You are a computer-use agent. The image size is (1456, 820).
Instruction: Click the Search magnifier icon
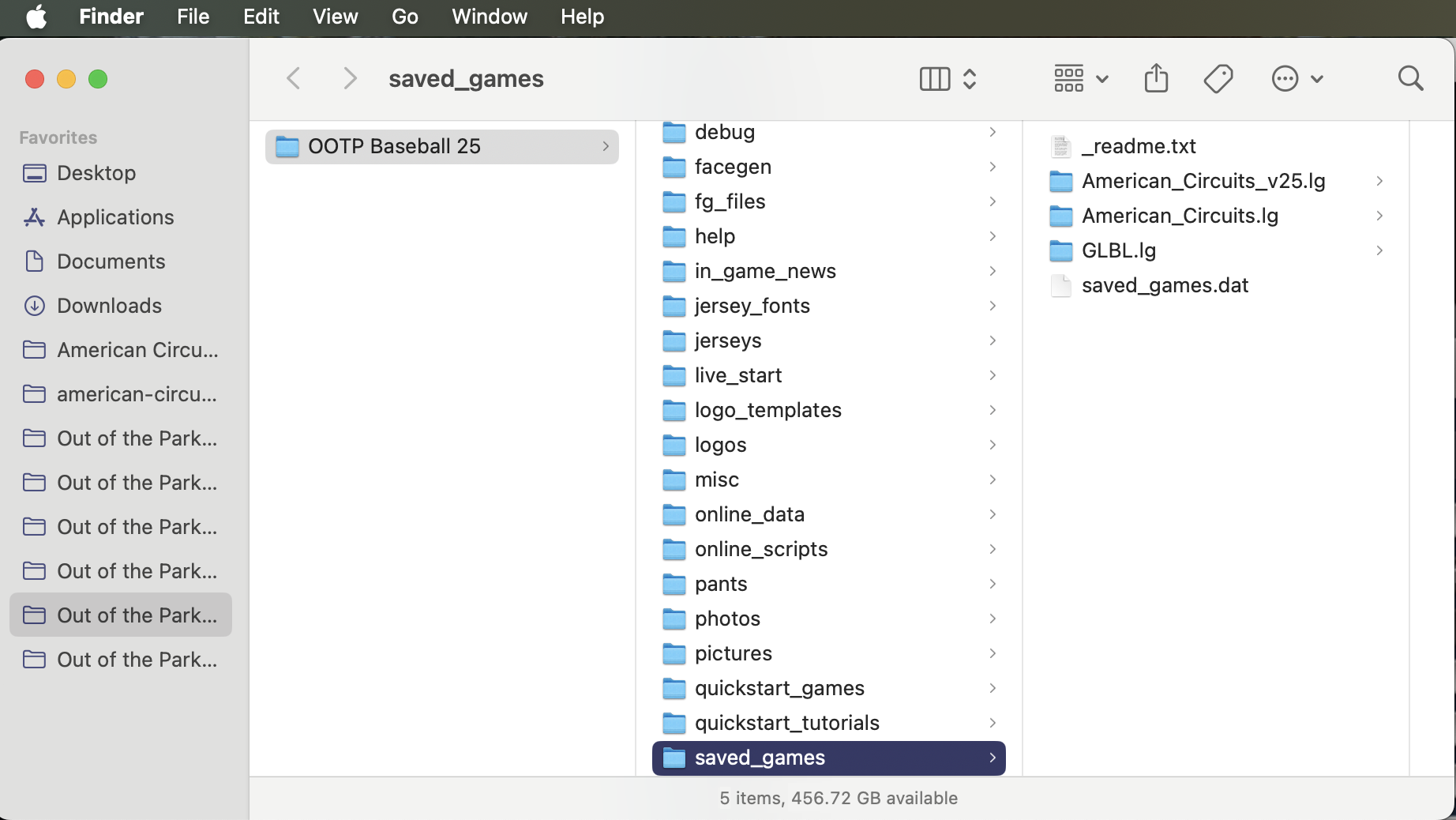pos(1410,79)
